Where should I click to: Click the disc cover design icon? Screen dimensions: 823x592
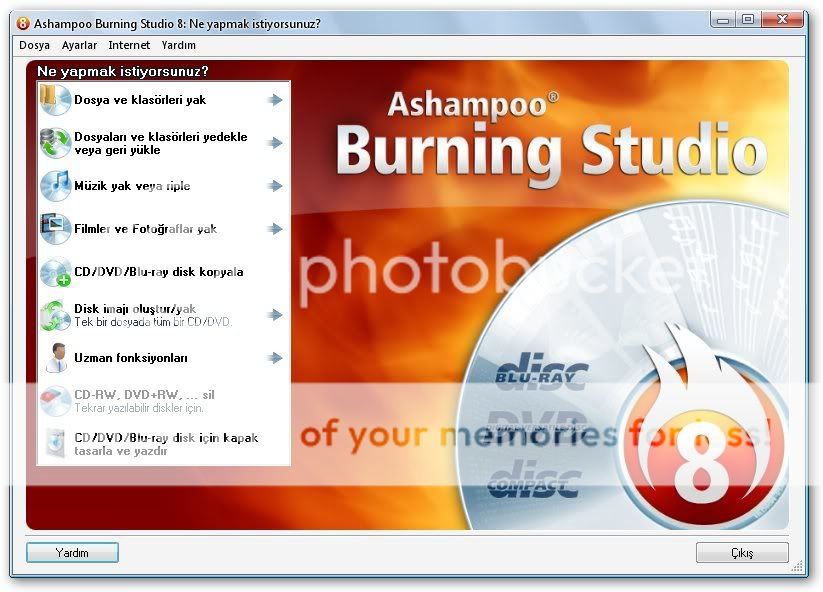(x=55, y=444)
